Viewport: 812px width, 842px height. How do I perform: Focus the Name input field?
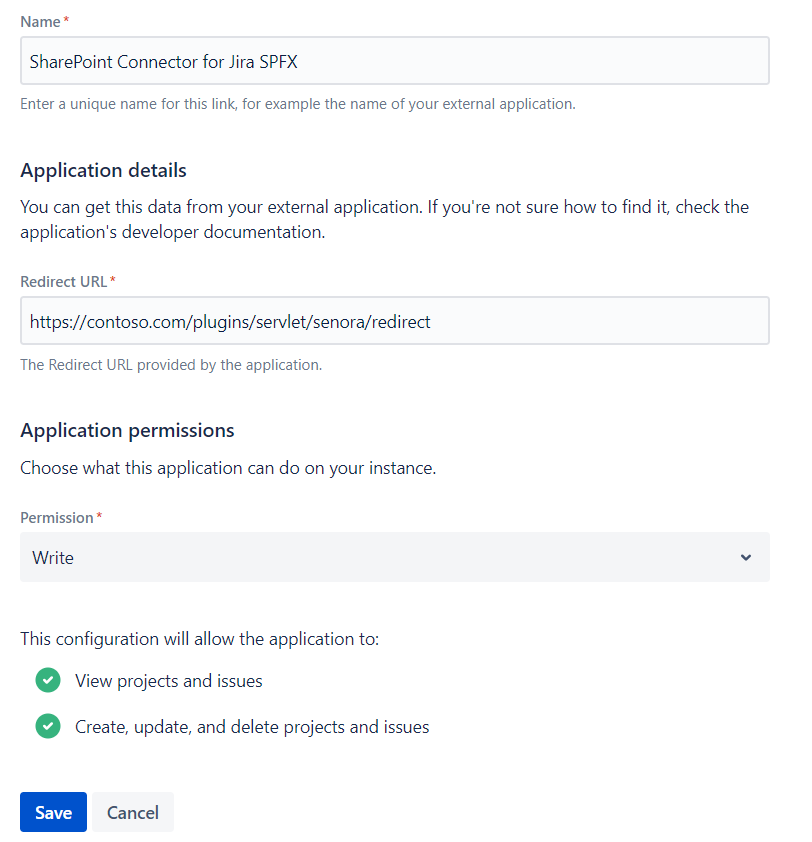click(394, 61)
